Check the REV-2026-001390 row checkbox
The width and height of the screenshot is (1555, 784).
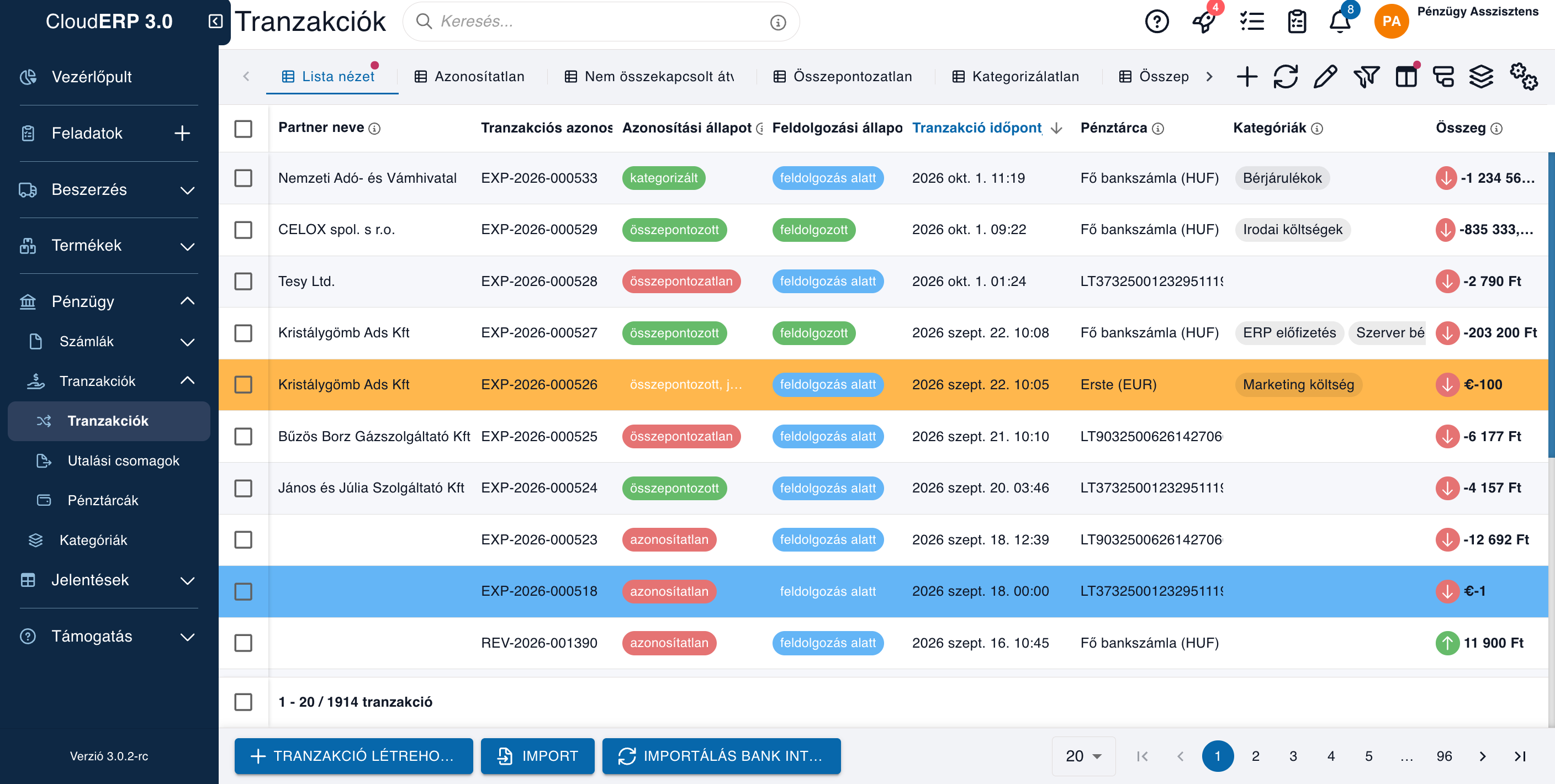244,643
